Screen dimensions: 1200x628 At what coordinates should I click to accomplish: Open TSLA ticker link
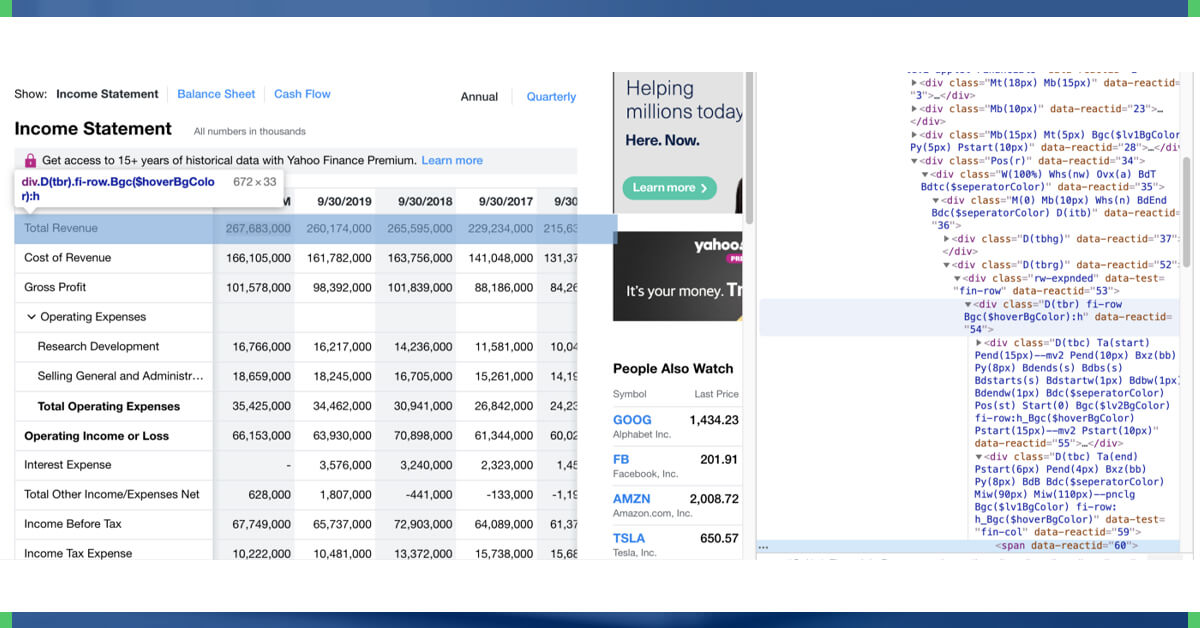(629, 538)
